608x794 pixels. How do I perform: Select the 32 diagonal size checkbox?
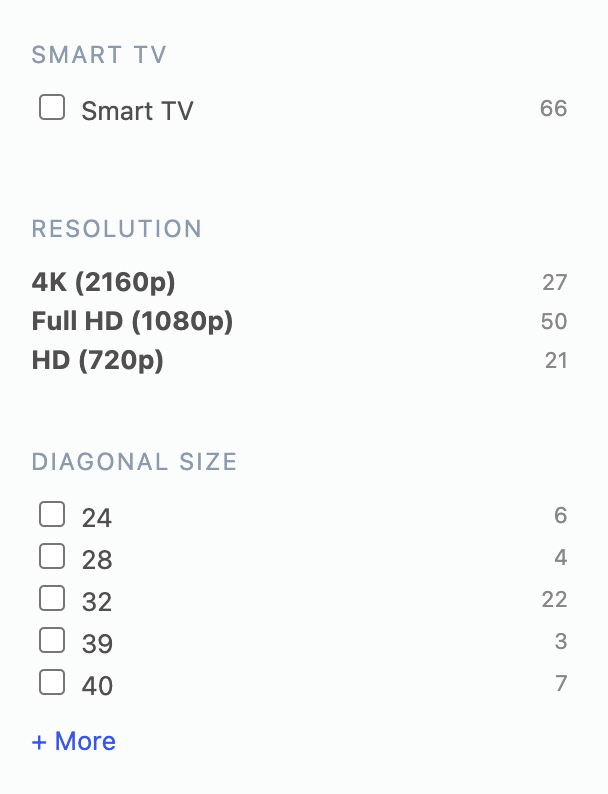tap(52, 599)
